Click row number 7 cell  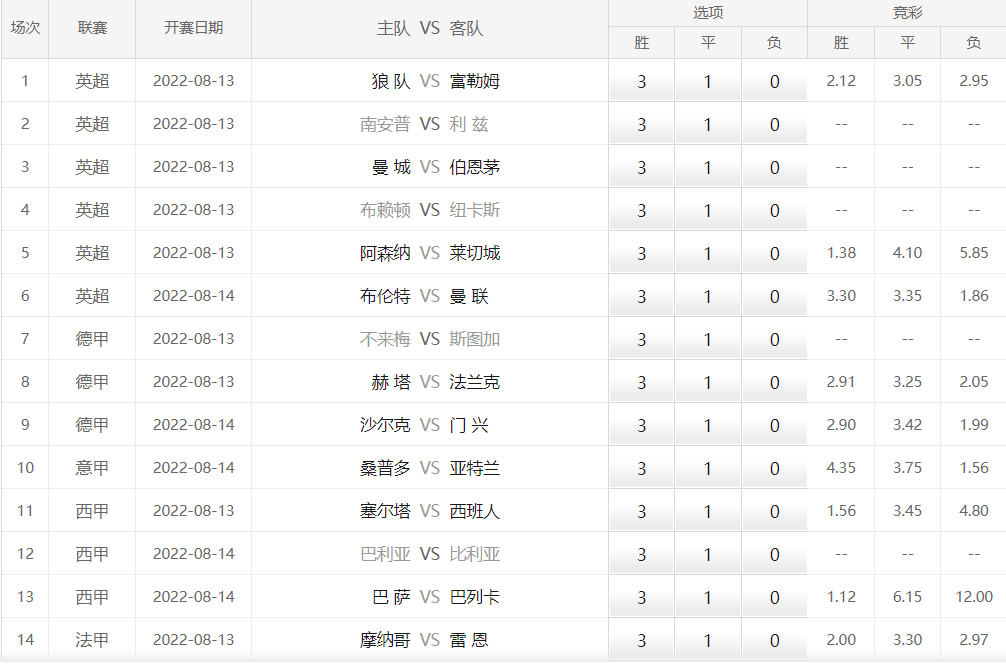coord(25,339)
